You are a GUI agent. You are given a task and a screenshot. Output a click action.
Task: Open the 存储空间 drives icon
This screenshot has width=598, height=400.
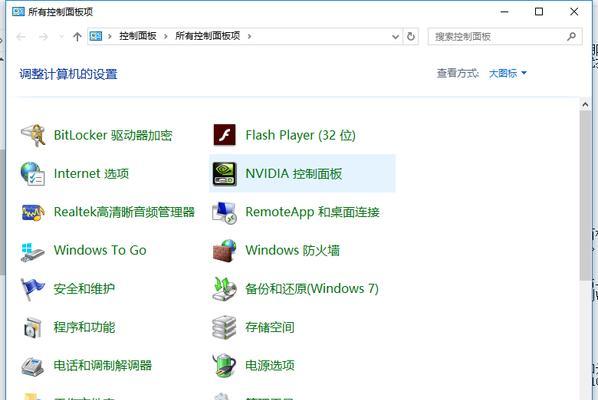pos(224,327)
